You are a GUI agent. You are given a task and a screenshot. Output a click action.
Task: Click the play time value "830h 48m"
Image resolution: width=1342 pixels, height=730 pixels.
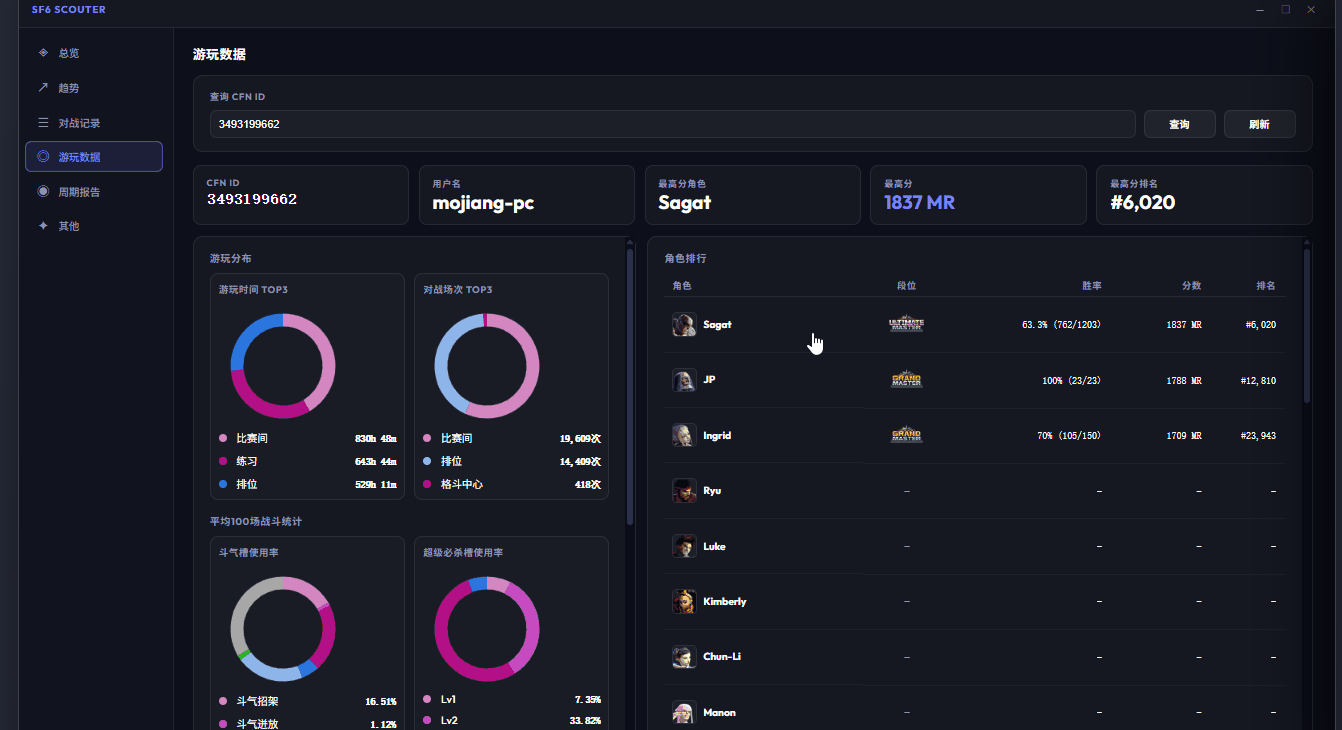tap(376, 439)
